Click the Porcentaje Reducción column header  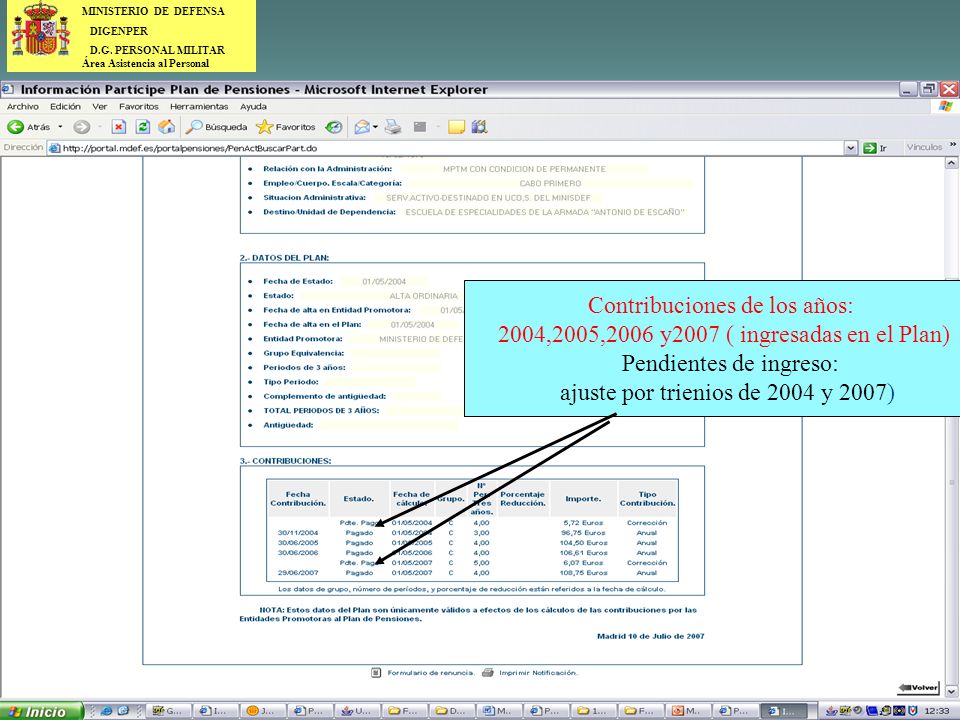click(522, 498)
